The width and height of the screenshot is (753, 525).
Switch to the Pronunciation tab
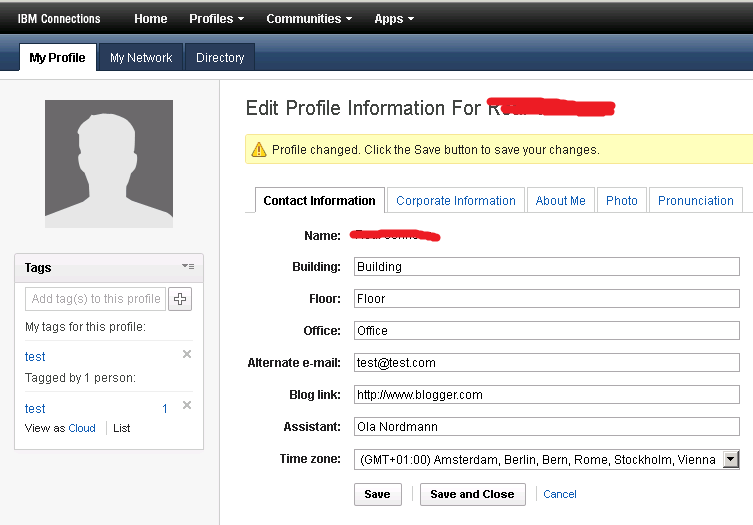(x=695, y=200)
